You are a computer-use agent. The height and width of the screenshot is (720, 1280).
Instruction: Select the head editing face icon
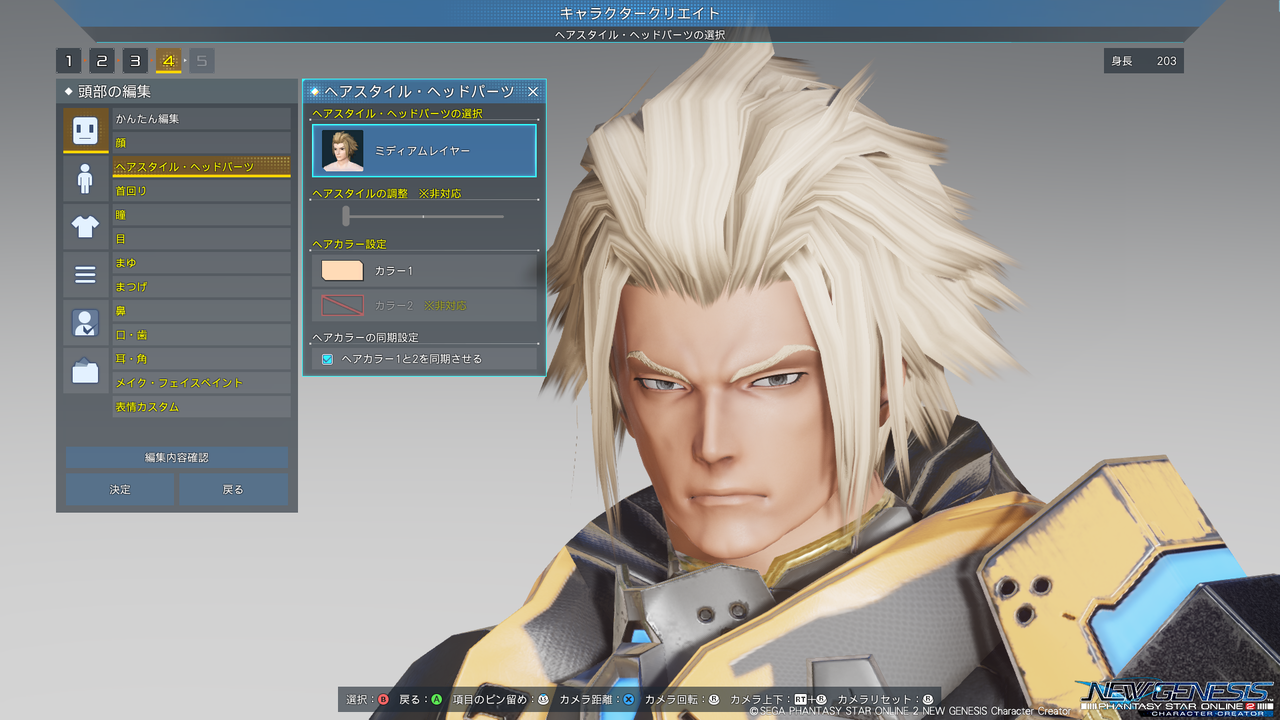click(x=85, y=130)
